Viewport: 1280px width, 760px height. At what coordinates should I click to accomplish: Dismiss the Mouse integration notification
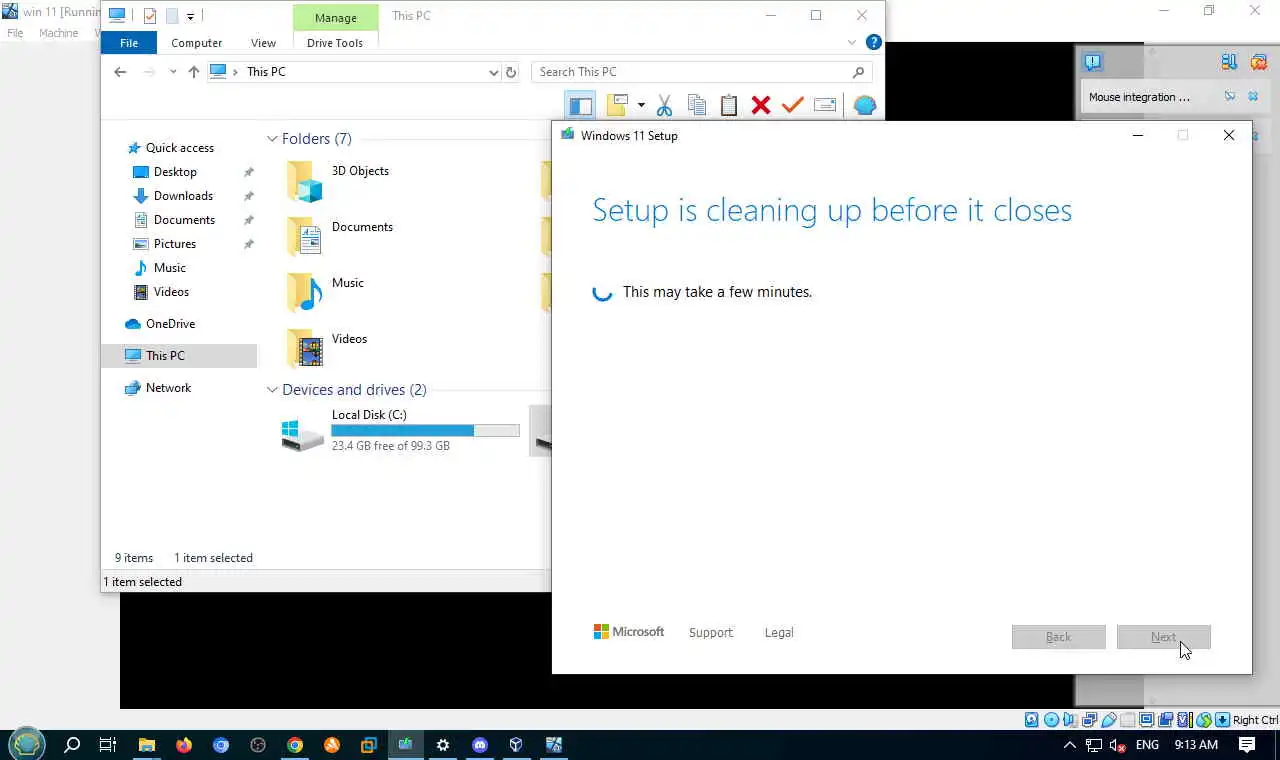click(x=1253, y=97)
